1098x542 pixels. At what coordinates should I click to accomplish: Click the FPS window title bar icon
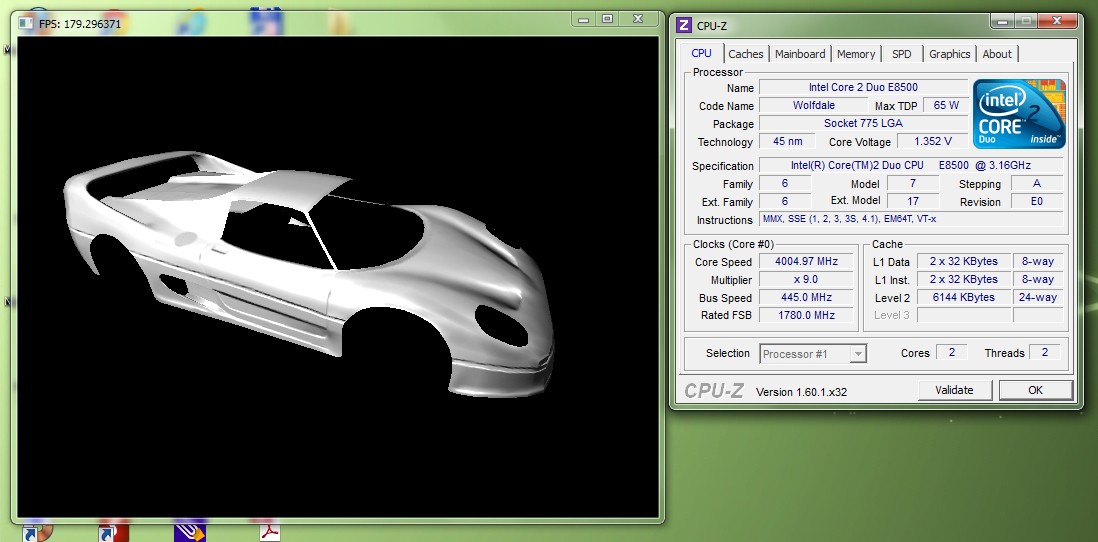click(x=27, y=23)
